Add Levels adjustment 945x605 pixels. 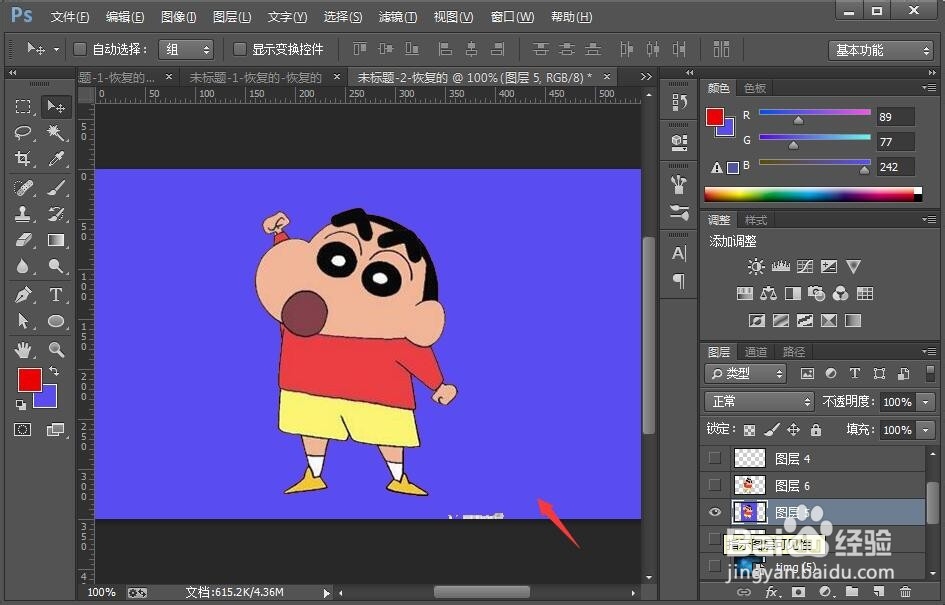coord(780,266)
